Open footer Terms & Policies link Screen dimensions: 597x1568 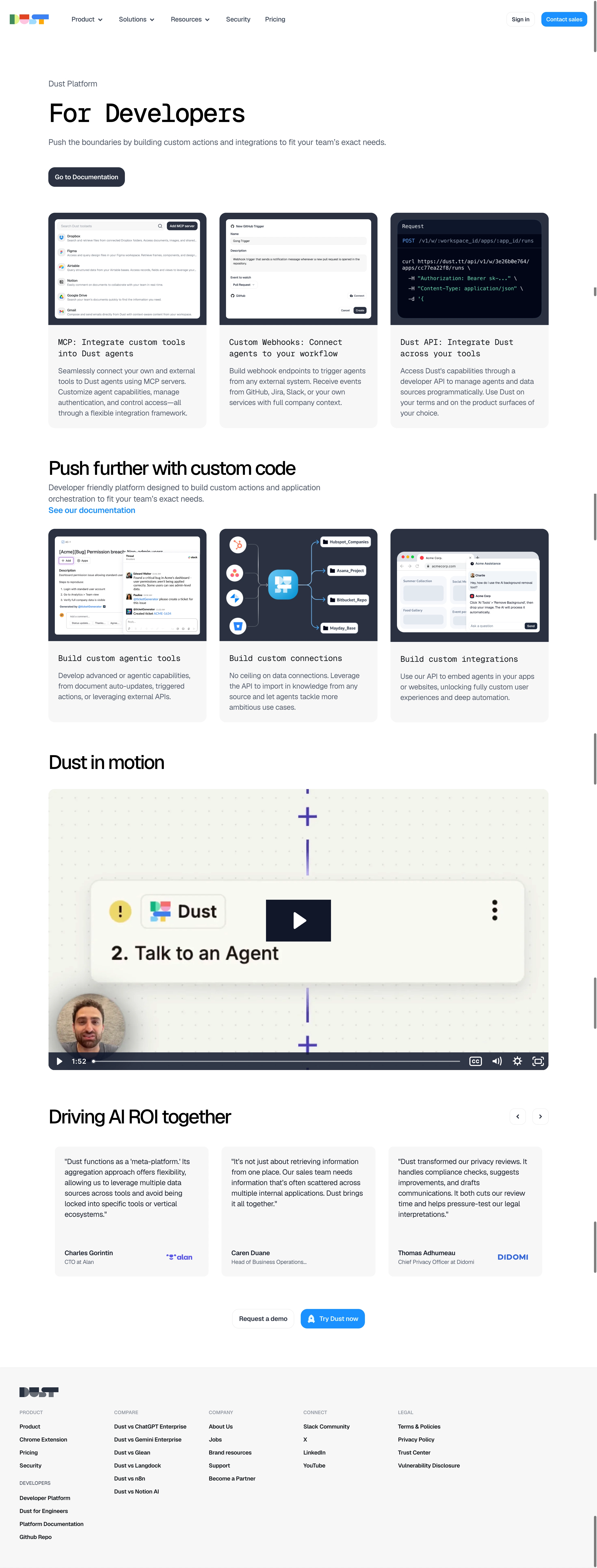(419, 1427)
